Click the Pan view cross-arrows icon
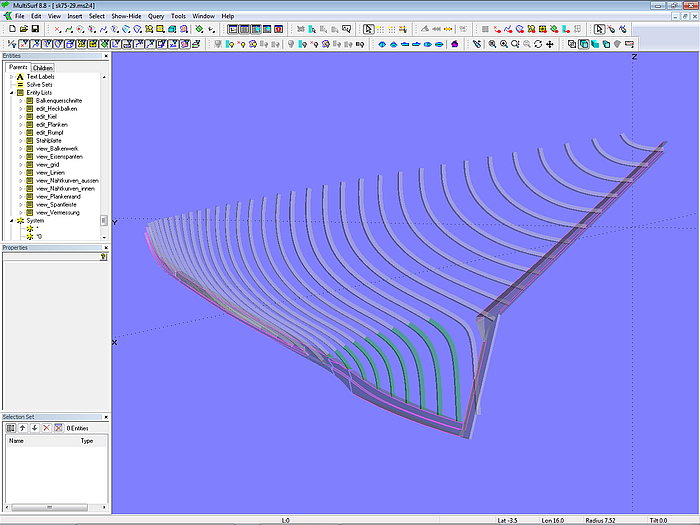The width and height of the screenshot is (700, 525). (551, 44)
